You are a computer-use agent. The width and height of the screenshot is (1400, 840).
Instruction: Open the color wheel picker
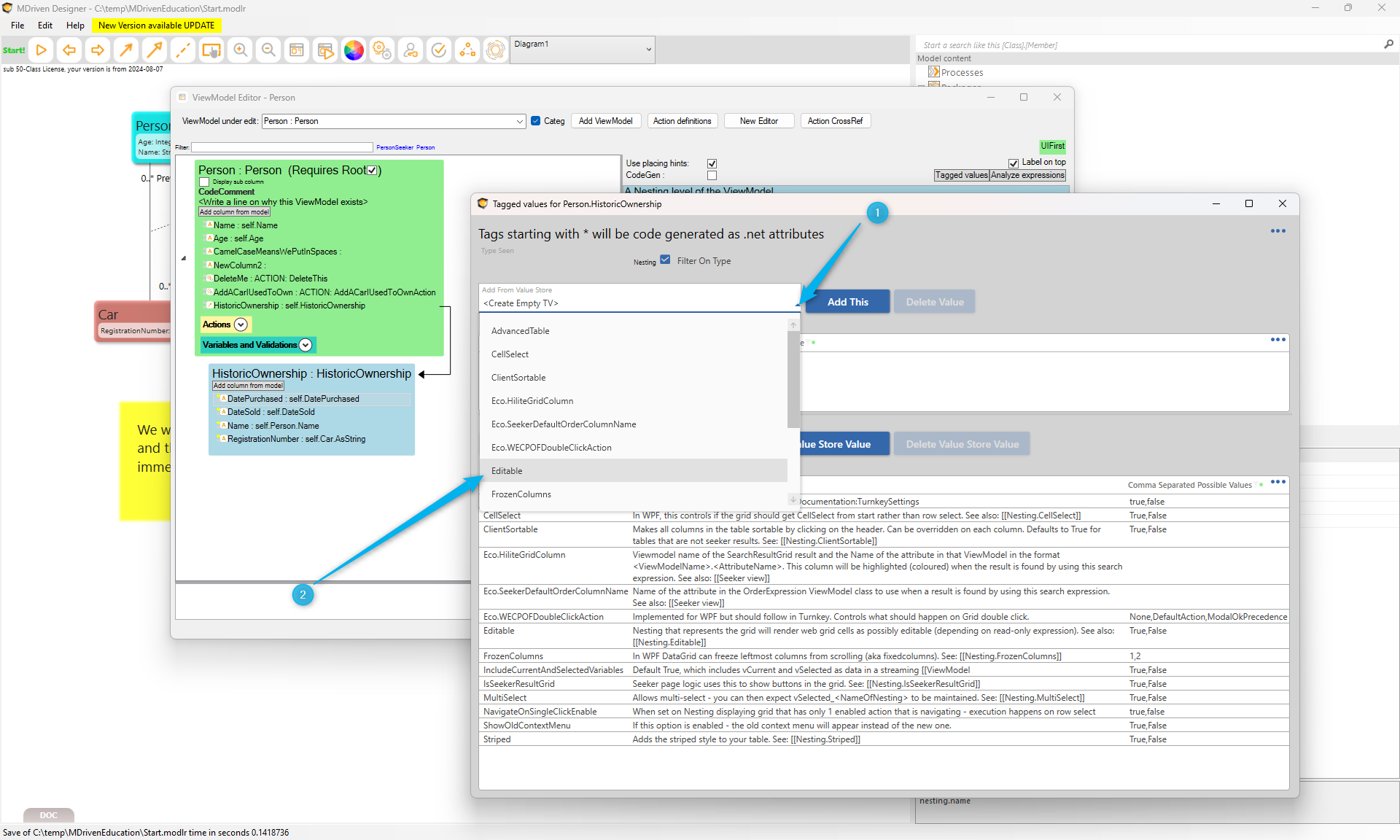354,50
